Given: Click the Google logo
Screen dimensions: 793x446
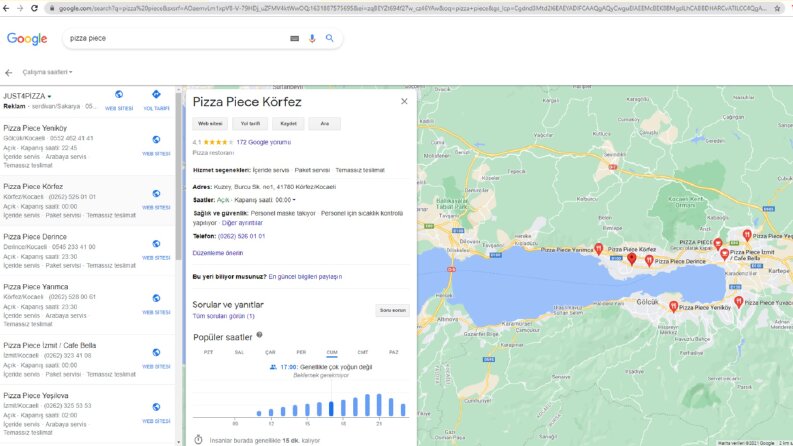Looking at the screenshot, I should coord(27,39).
